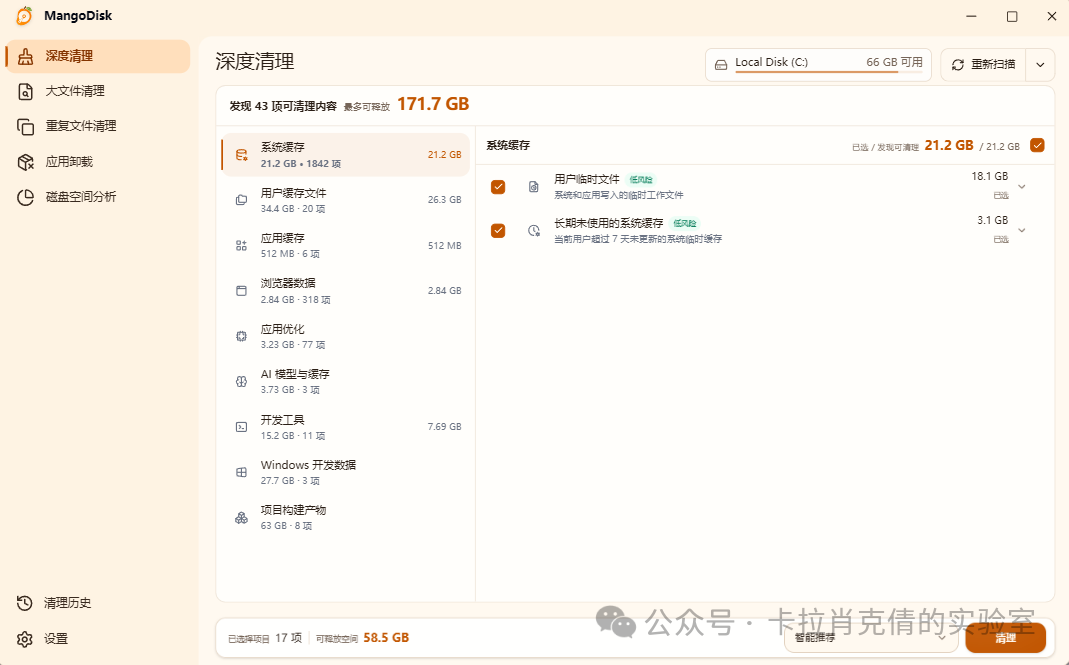Screen dimensions: 1069x665
Task: Click the grid icon of 应用缓存 category
Action: click(x=241, y=246)
